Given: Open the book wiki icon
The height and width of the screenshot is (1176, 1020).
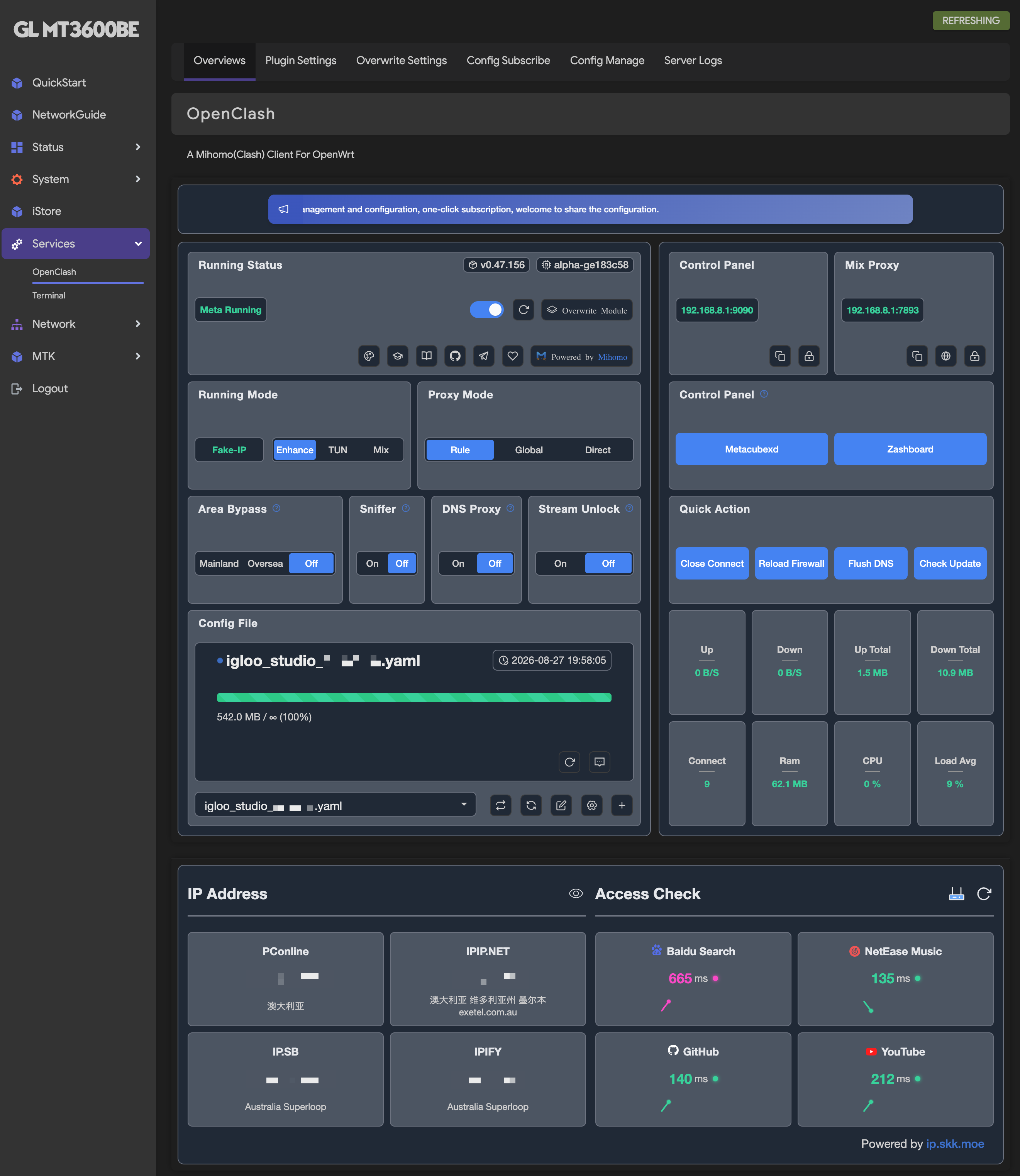Looking at the screenshot, I should tap(426, 356).
